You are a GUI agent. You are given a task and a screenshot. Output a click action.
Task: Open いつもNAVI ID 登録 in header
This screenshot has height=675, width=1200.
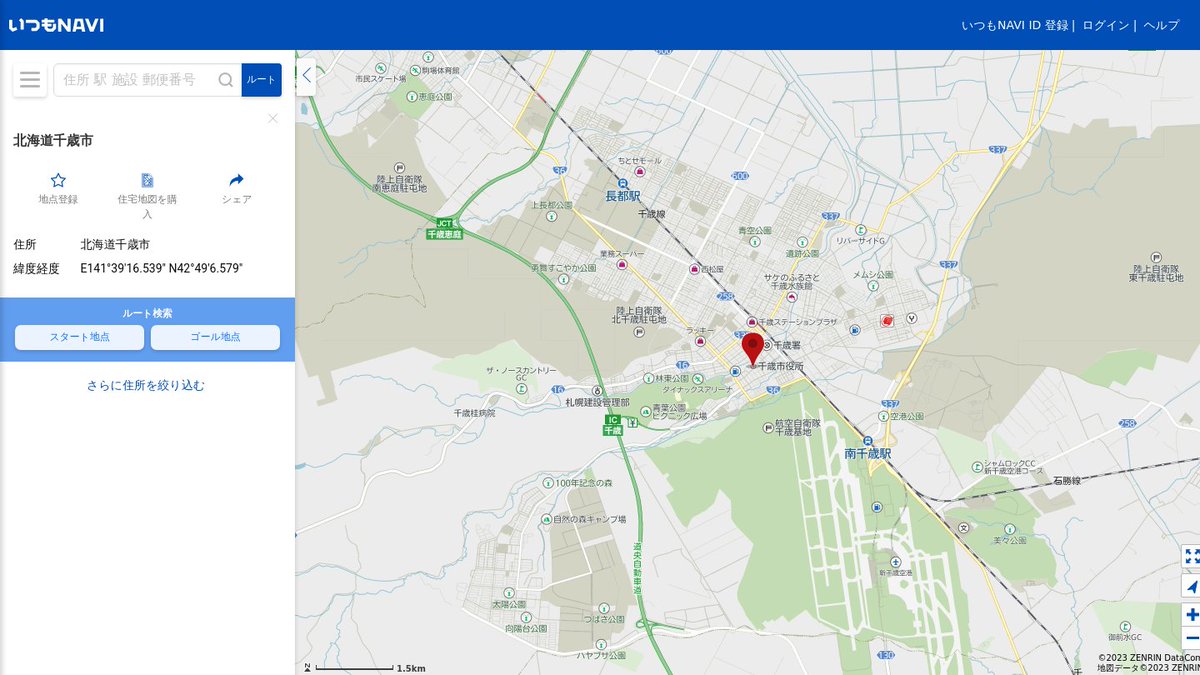[1015, 25]
